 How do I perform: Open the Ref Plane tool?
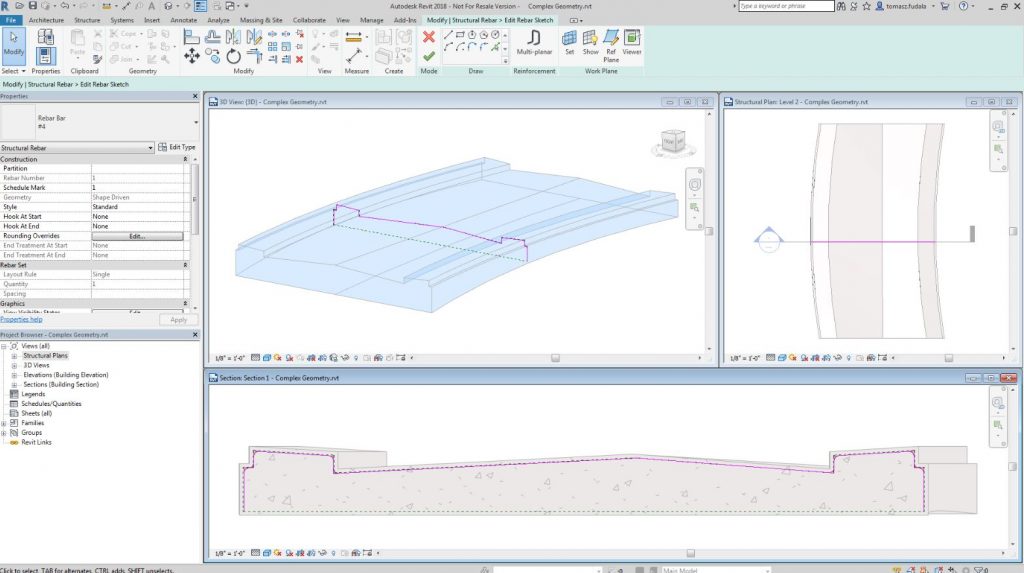click(x=610, y=42)
